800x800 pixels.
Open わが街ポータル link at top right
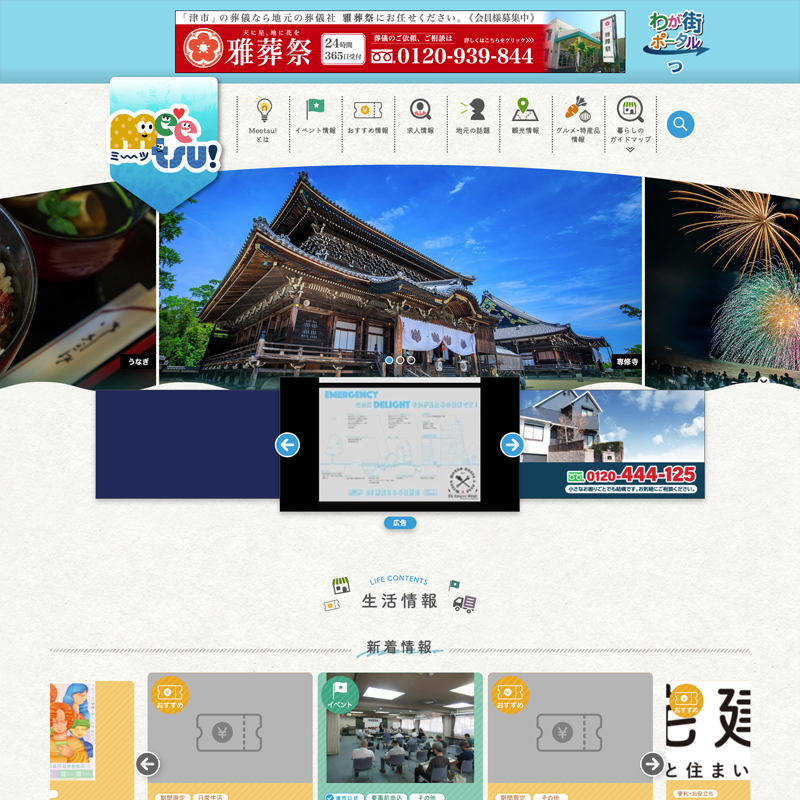678,40
